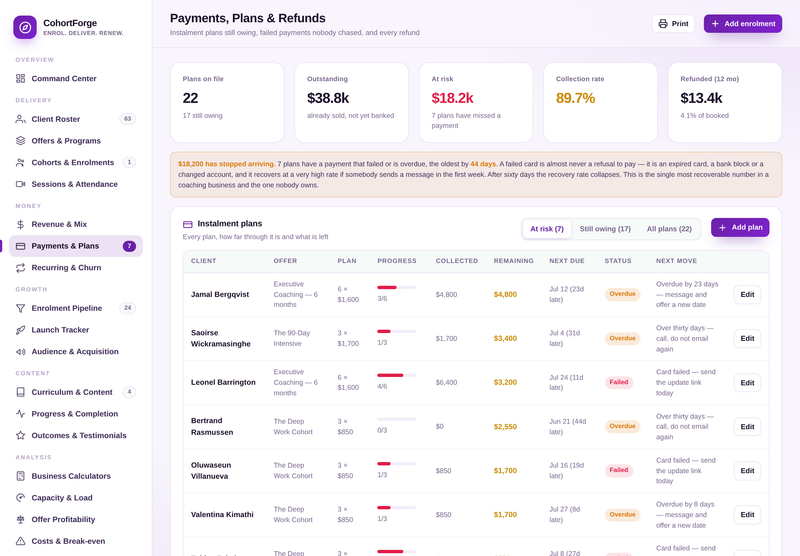Image resolution: width=800 pixels, height=556 pixels.
Task: Click Jamal Bergqvist's Overdue status badge
Action: coord(622,294)
